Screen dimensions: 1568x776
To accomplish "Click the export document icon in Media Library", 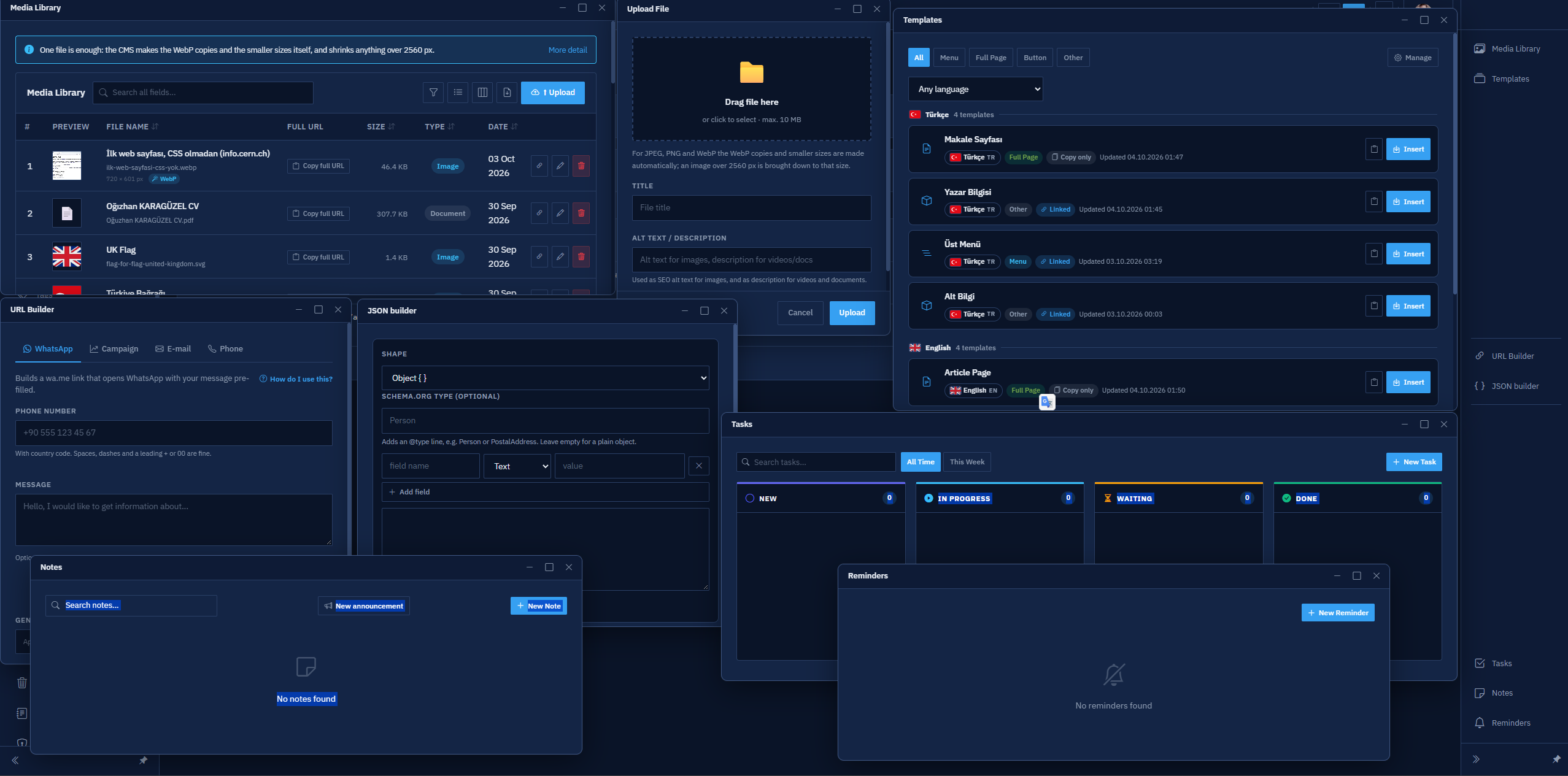I will pyautogui.click(x=507, y=93).
